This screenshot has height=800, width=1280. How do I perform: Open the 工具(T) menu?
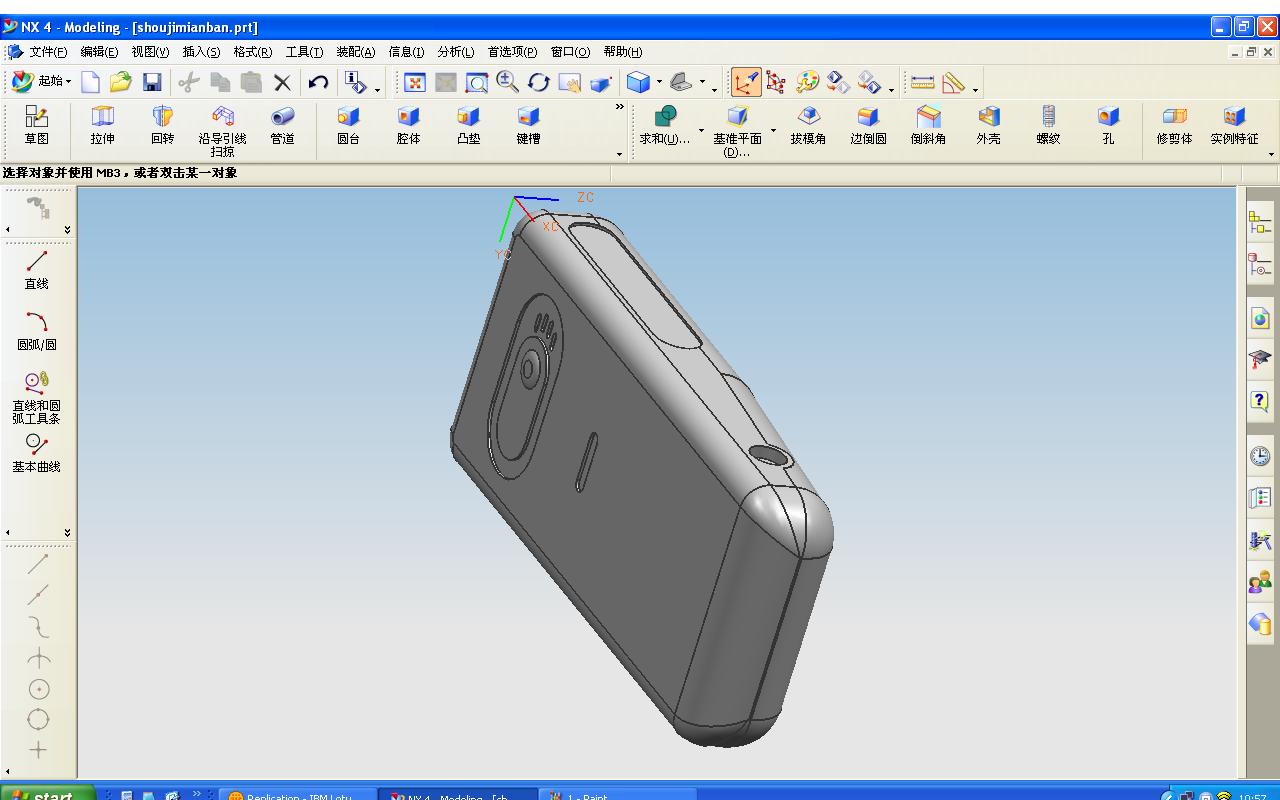(x=304, y=52)
